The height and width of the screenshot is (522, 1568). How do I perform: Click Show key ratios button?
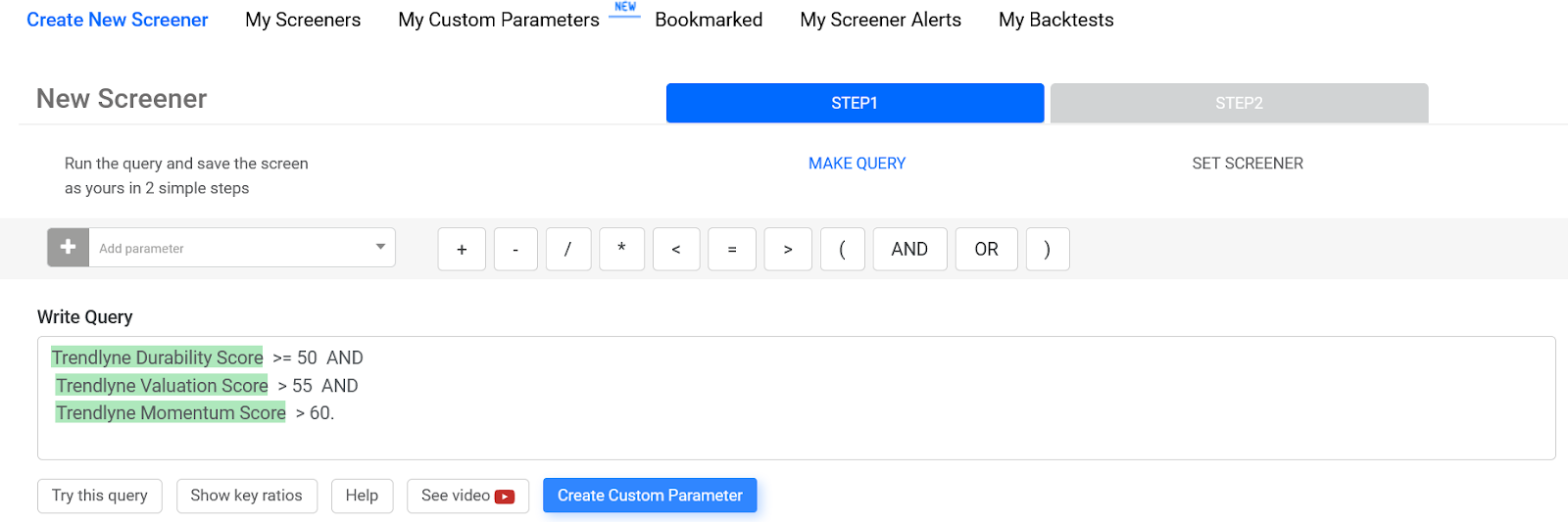pos(246,496)
